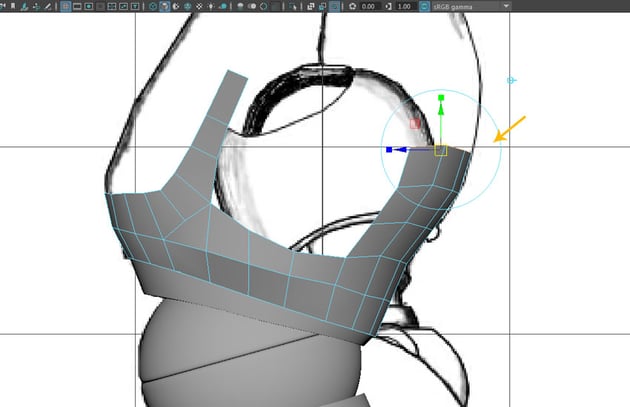Toggle X-Ray display mode
Image resolution: width=630 pixels, height=407 pixels.
point(311,6)
